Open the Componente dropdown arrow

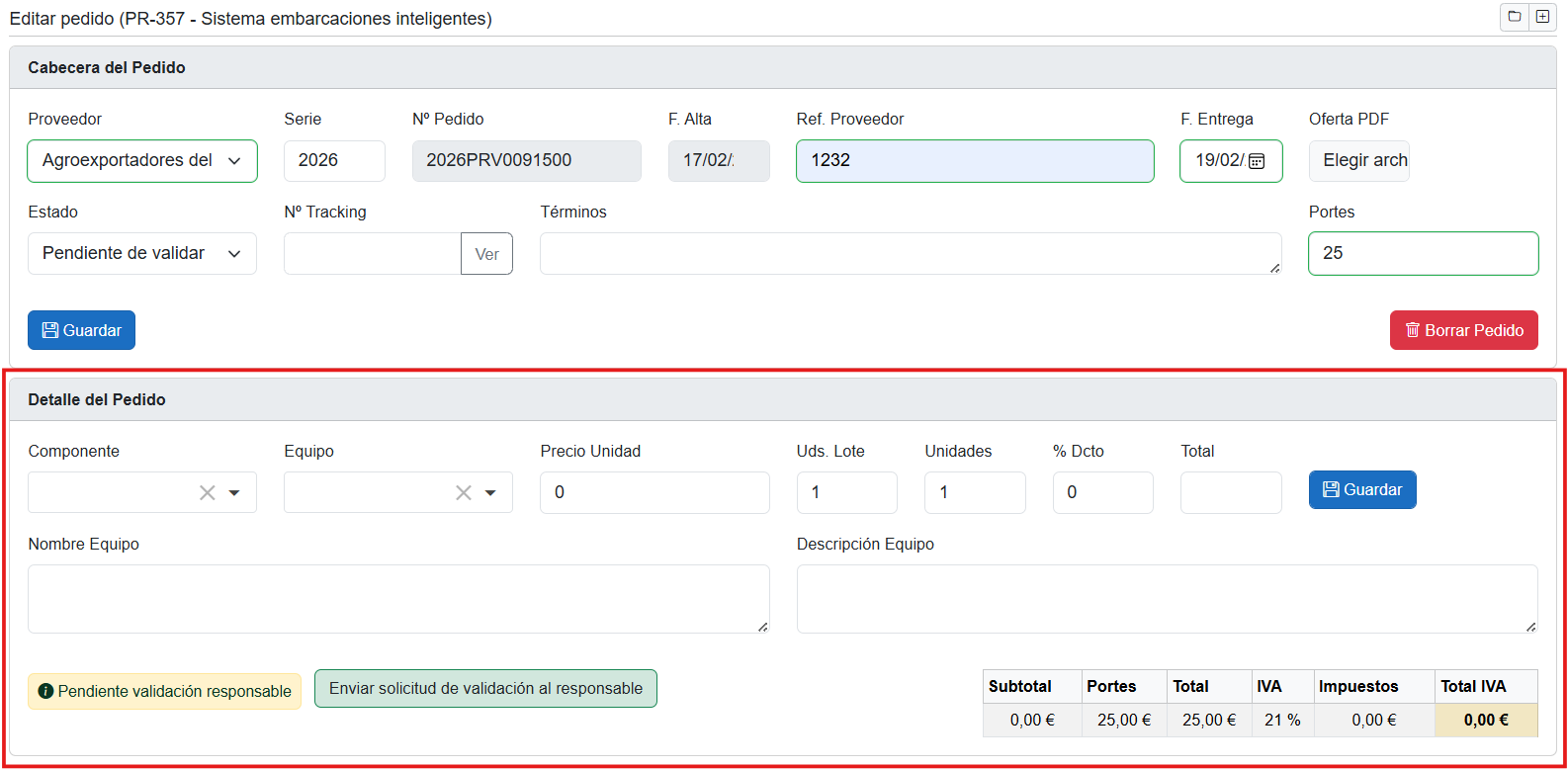[234, 493]
